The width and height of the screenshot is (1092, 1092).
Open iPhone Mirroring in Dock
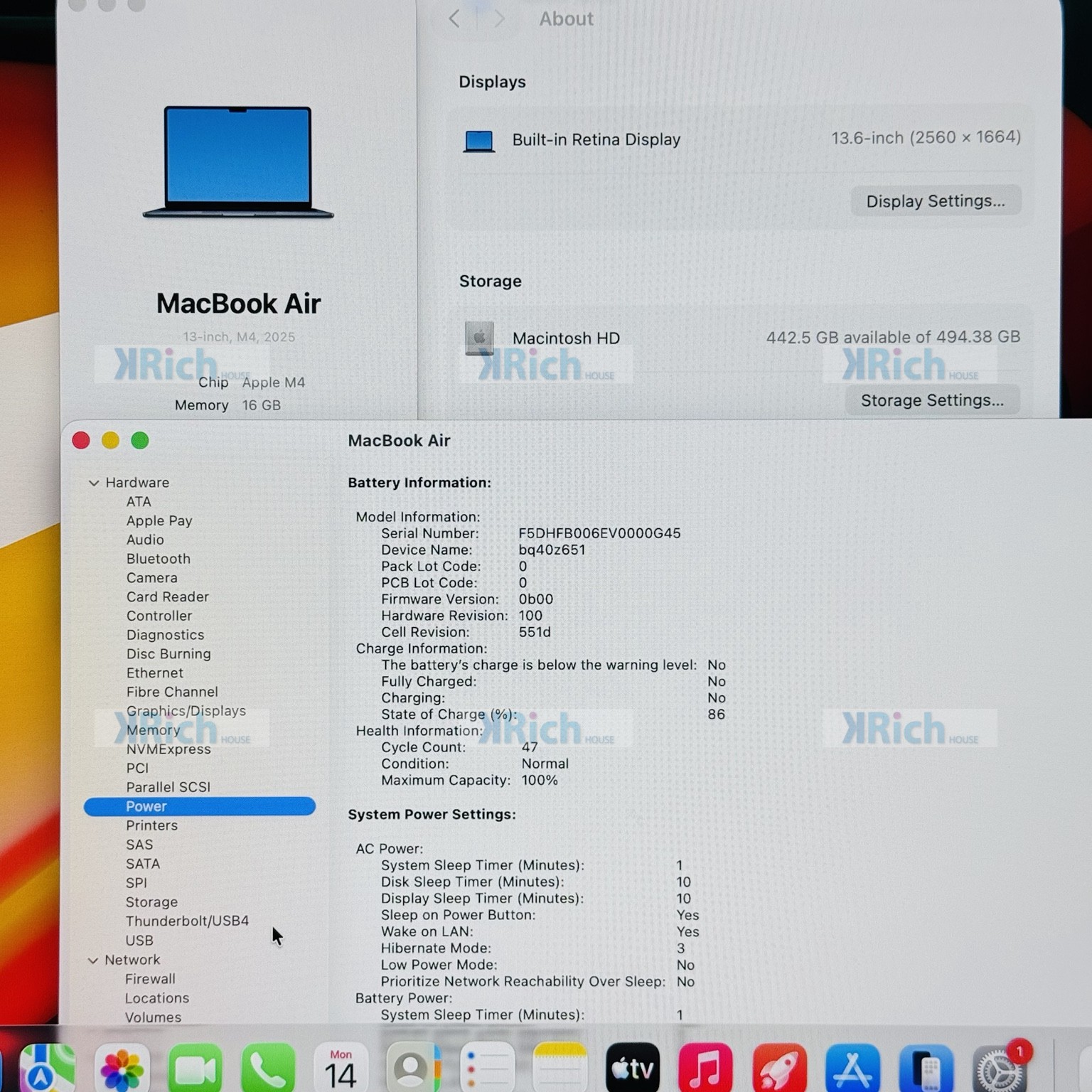[x=926, y=1067]
